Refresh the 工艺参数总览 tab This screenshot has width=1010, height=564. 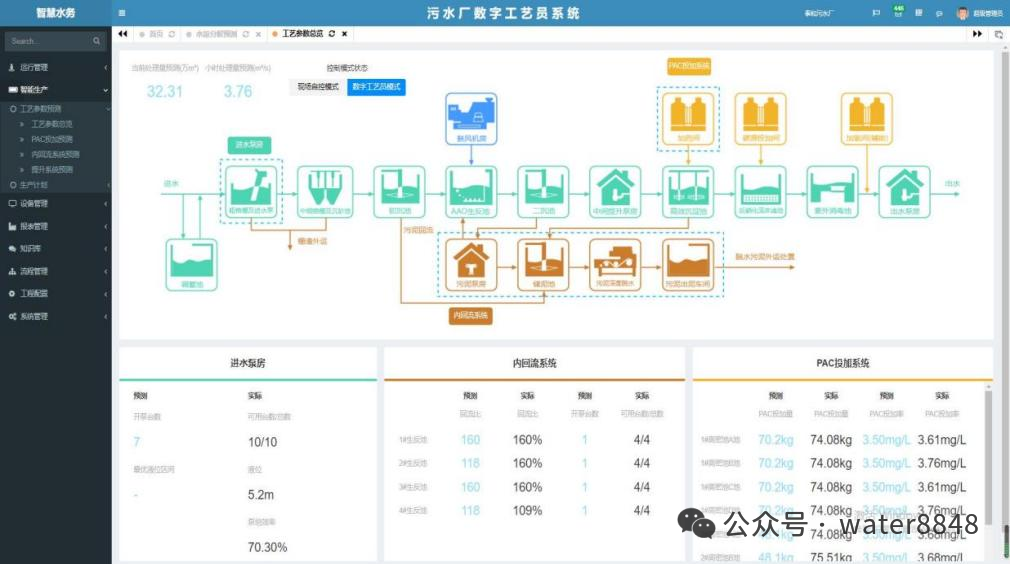point(332,34)
